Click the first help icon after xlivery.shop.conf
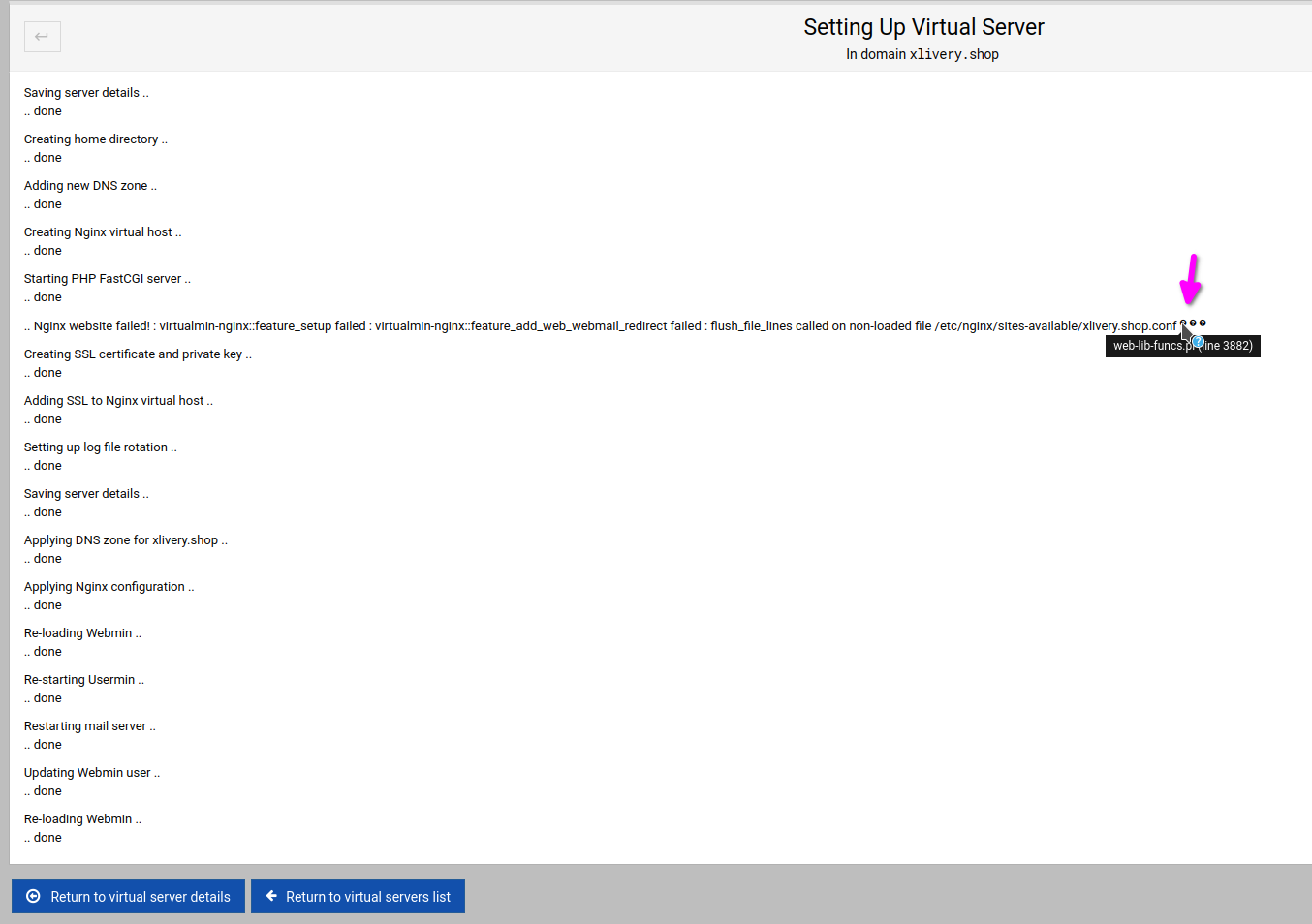Image resolution: width=1312 pixels, height=924 pixels. [1183, 323]
